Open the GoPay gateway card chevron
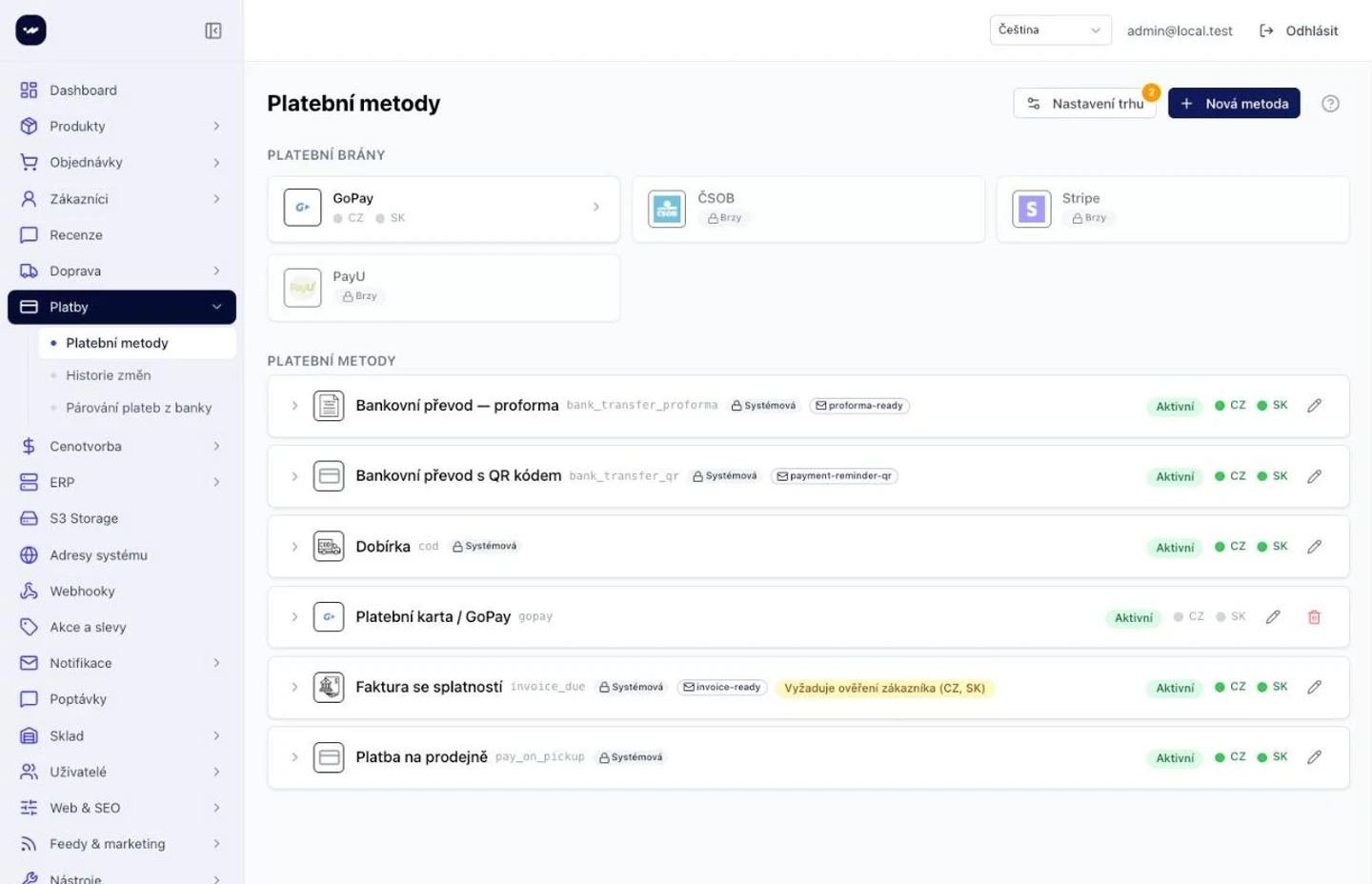1372x884 pixels. click(596, 208)
